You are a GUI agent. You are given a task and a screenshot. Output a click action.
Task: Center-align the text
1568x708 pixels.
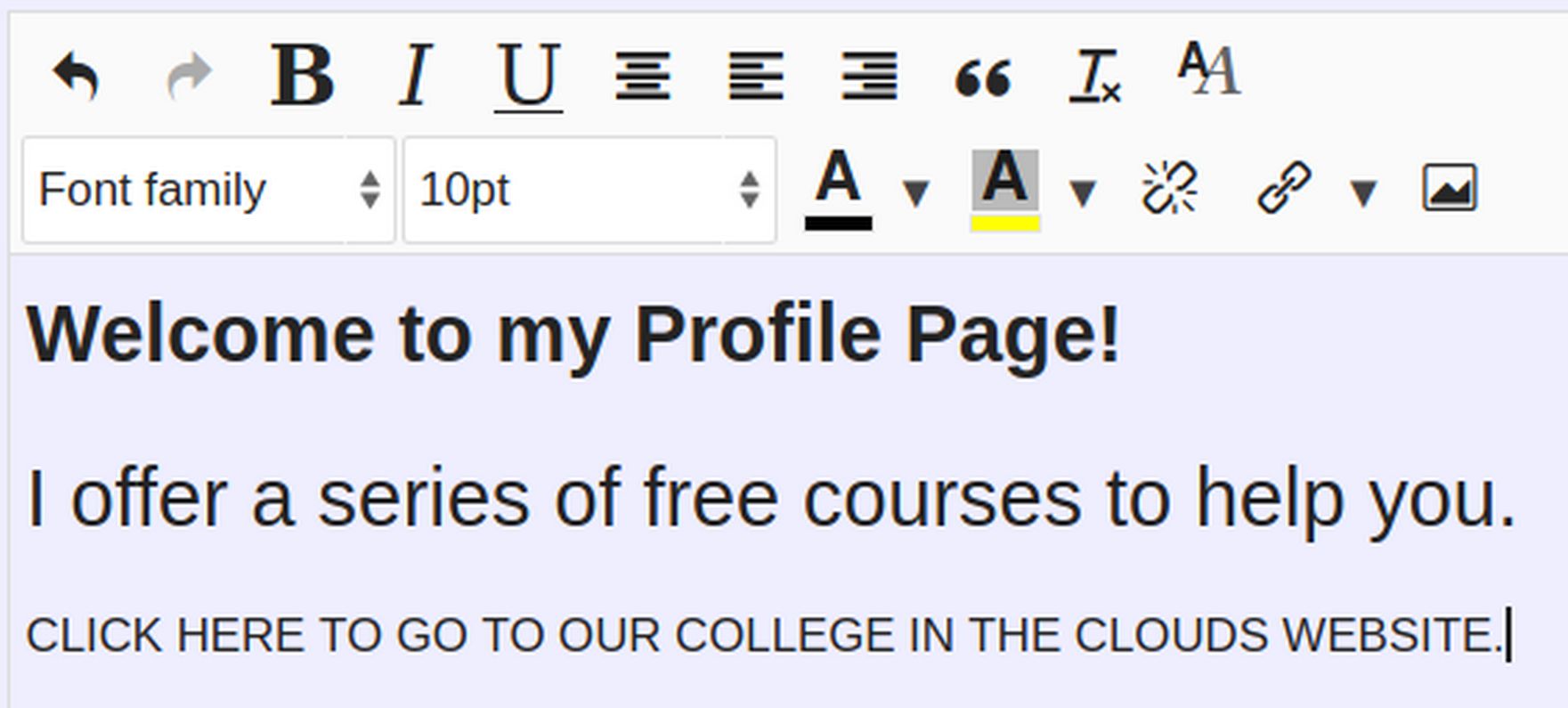pyautogui.click(x=642, y=76)
